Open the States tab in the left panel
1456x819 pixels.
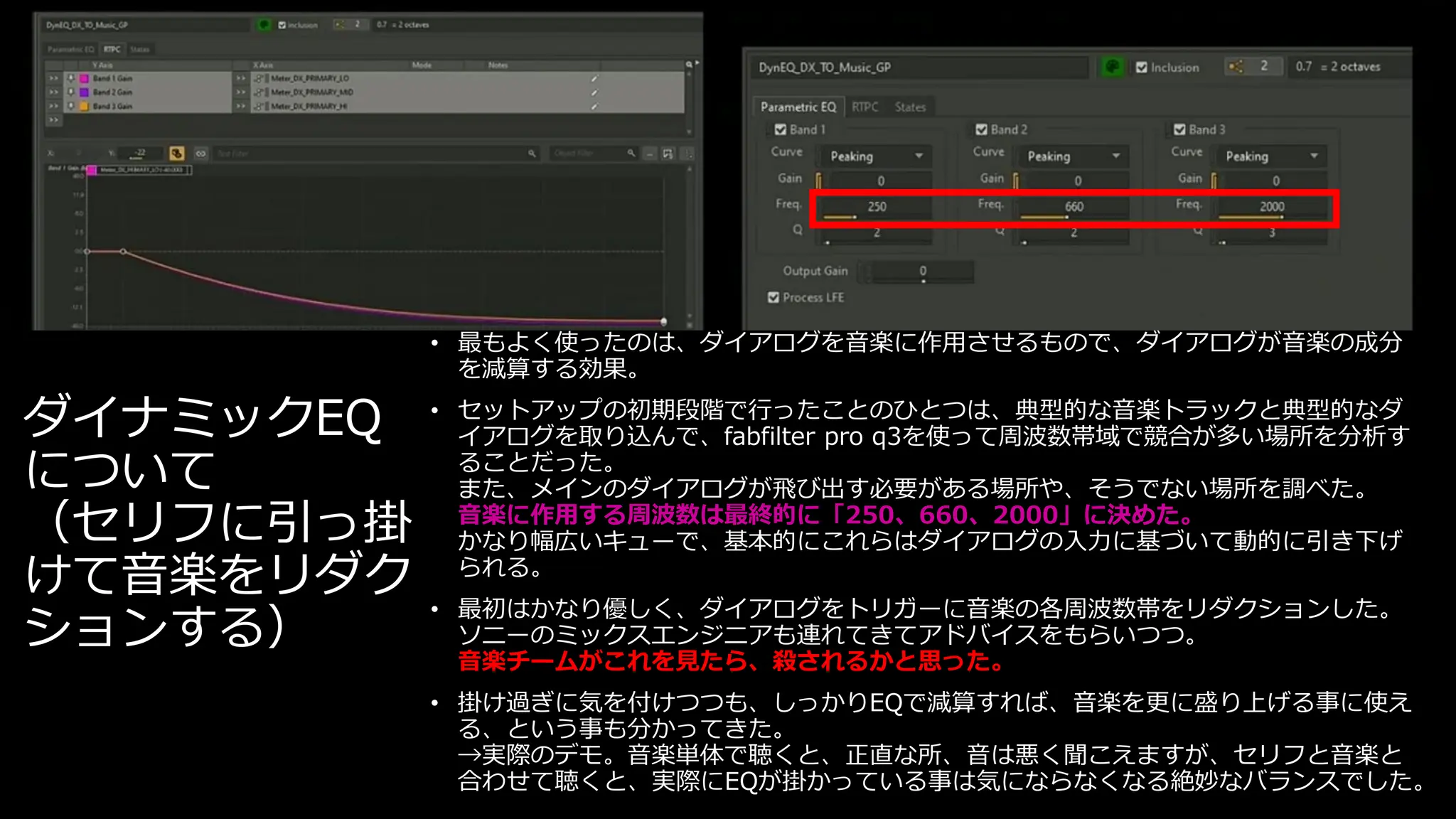click(139, 49)
